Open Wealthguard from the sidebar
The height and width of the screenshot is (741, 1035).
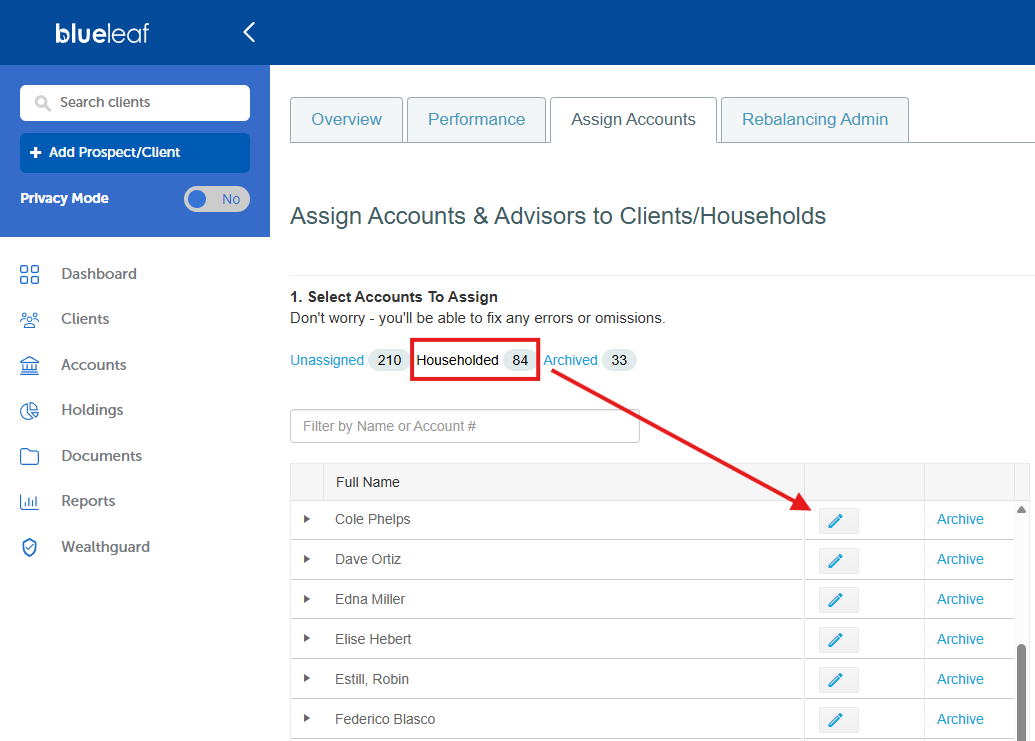[106, 547]
